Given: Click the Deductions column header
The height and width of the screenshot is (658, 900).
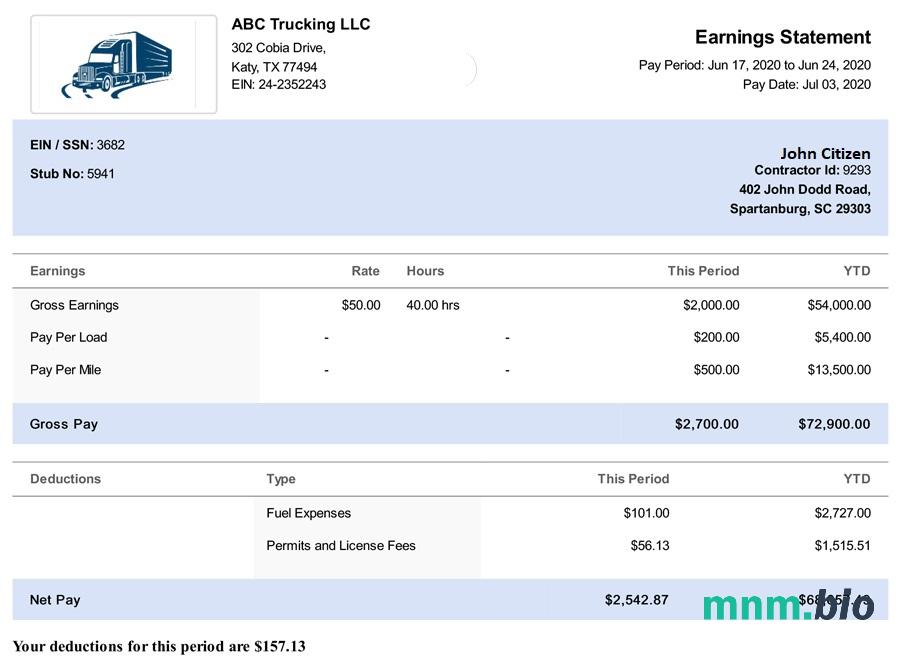Looking at the screenshot, I should pyautogui.click(x=65, y=479).
